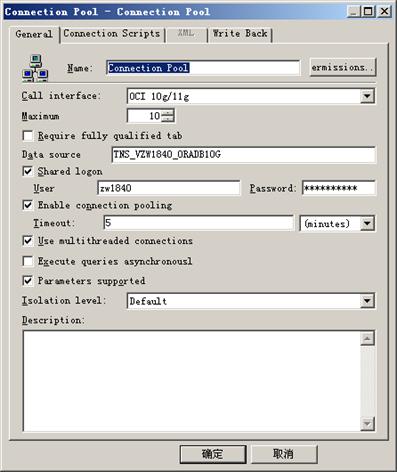Screen dimensions: 397x472
Task: Enable Execute queries asynchronously checkbox
Action: pyautogui.click(x=28, y=261)
